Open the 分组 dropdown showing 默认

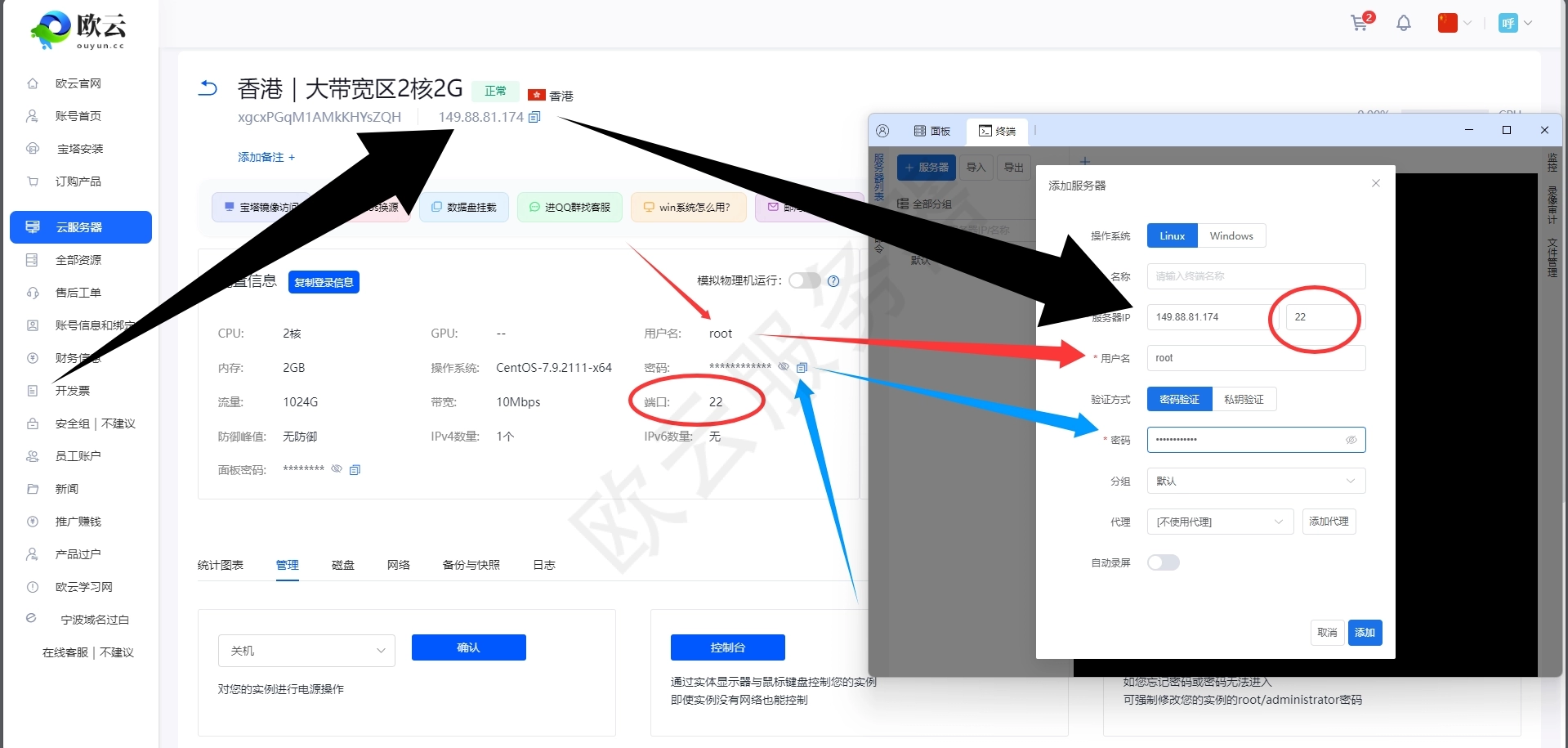click(1255, 481)
